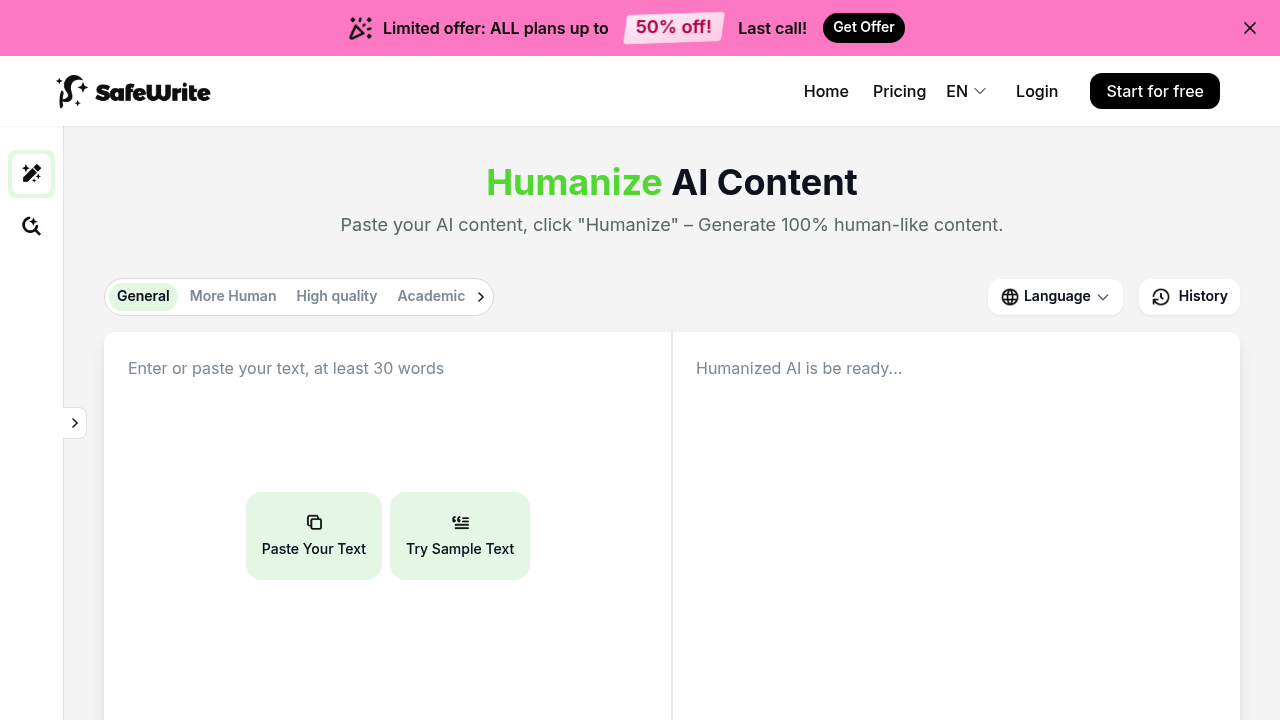This screenshot has height=720, width=1280.
Task: Switch to More Human mode
Action: [x=233, y=296]
